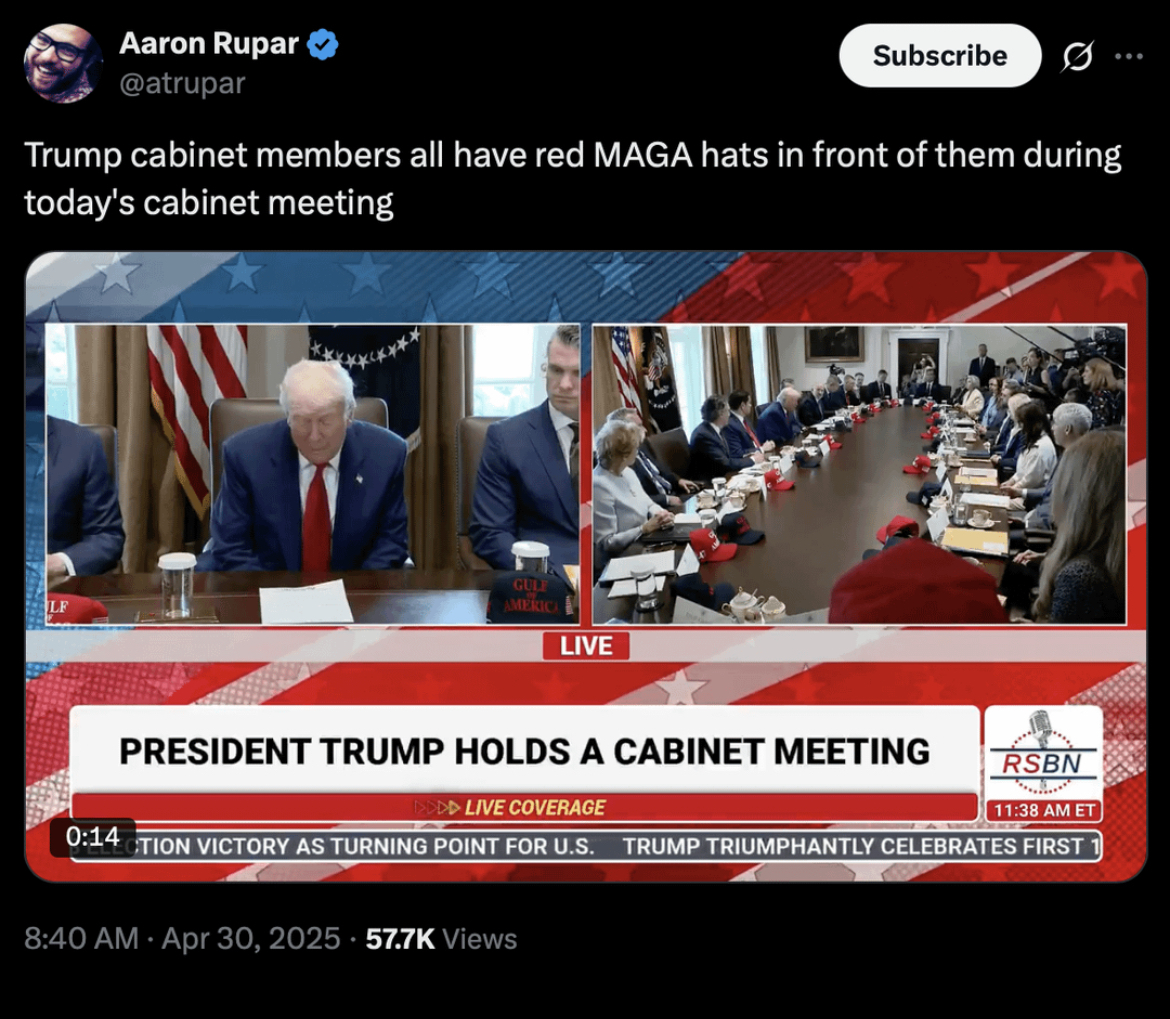Click the scrolling news ticker text
The width and height of the screenshot is (1170, 1019).
[x=586, y=847]
